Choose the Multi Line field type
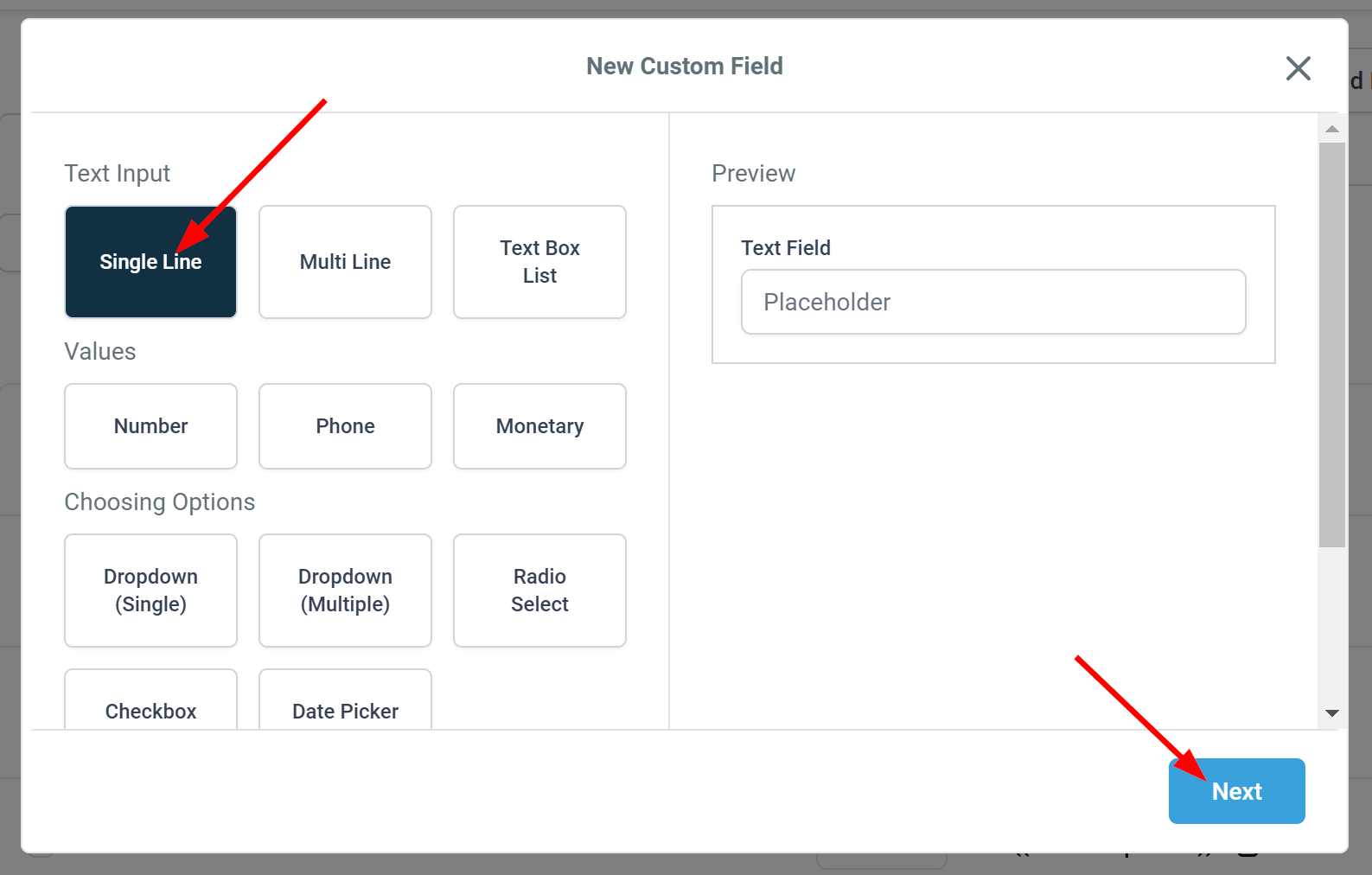 [345, 262]
